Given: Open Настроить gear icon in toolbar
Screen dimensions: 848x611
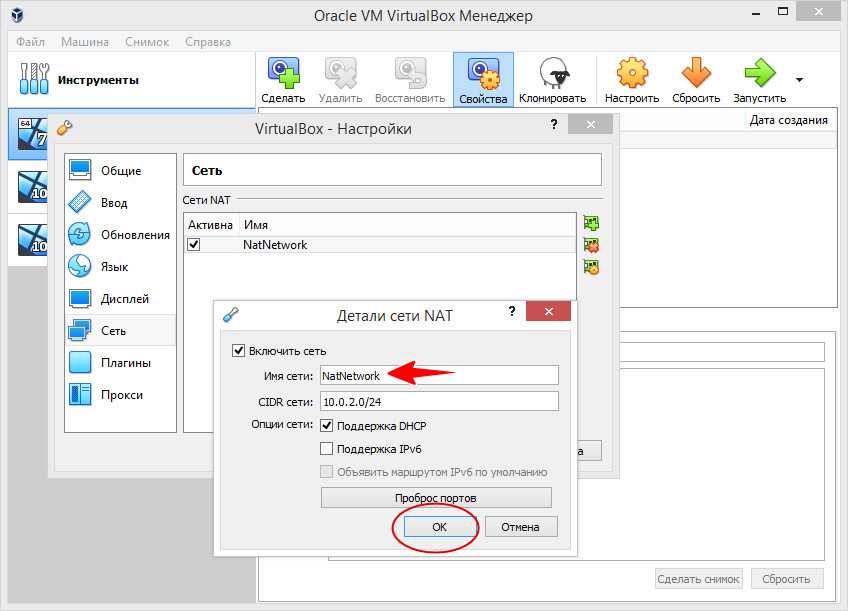Looking at the screenshot, I should [631, 79].
